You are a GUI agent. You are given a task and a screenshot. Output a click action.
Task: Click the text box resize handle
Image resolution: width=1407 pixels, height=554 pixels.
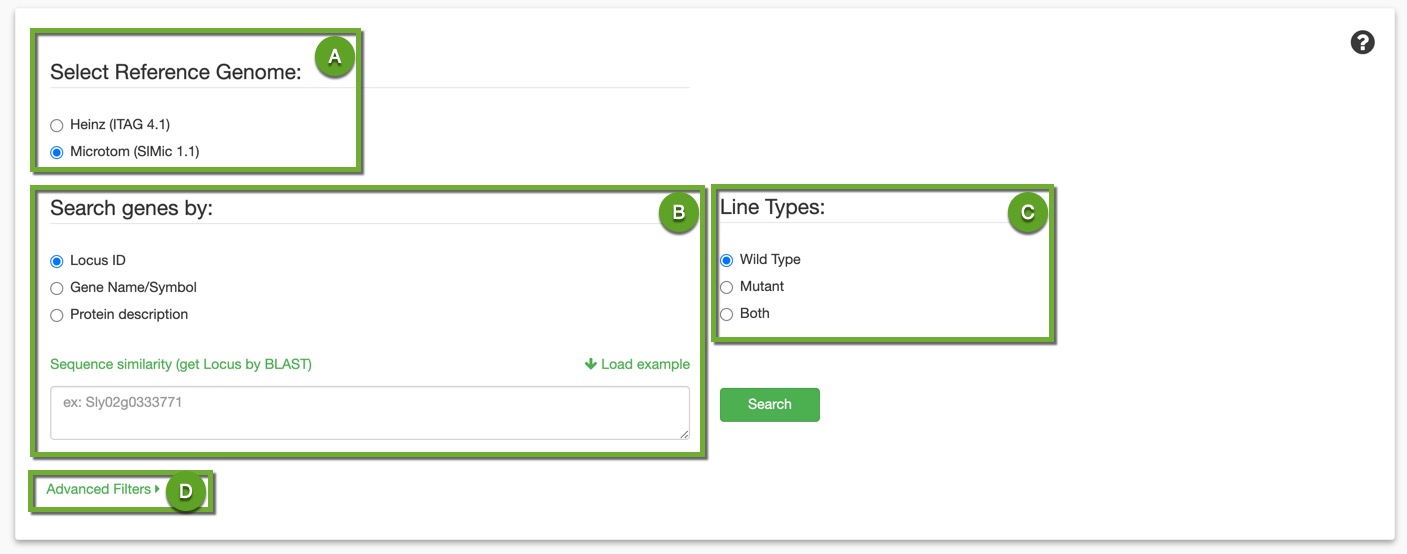[x=684, y=434]
